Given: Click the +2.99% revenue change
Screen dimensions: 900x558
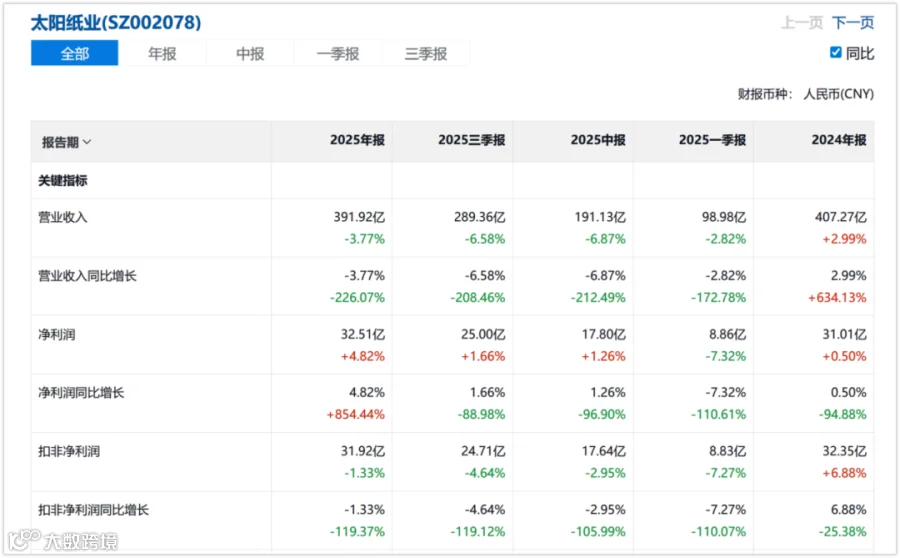Looking at the screenshot, I should [x=844, y=239].
